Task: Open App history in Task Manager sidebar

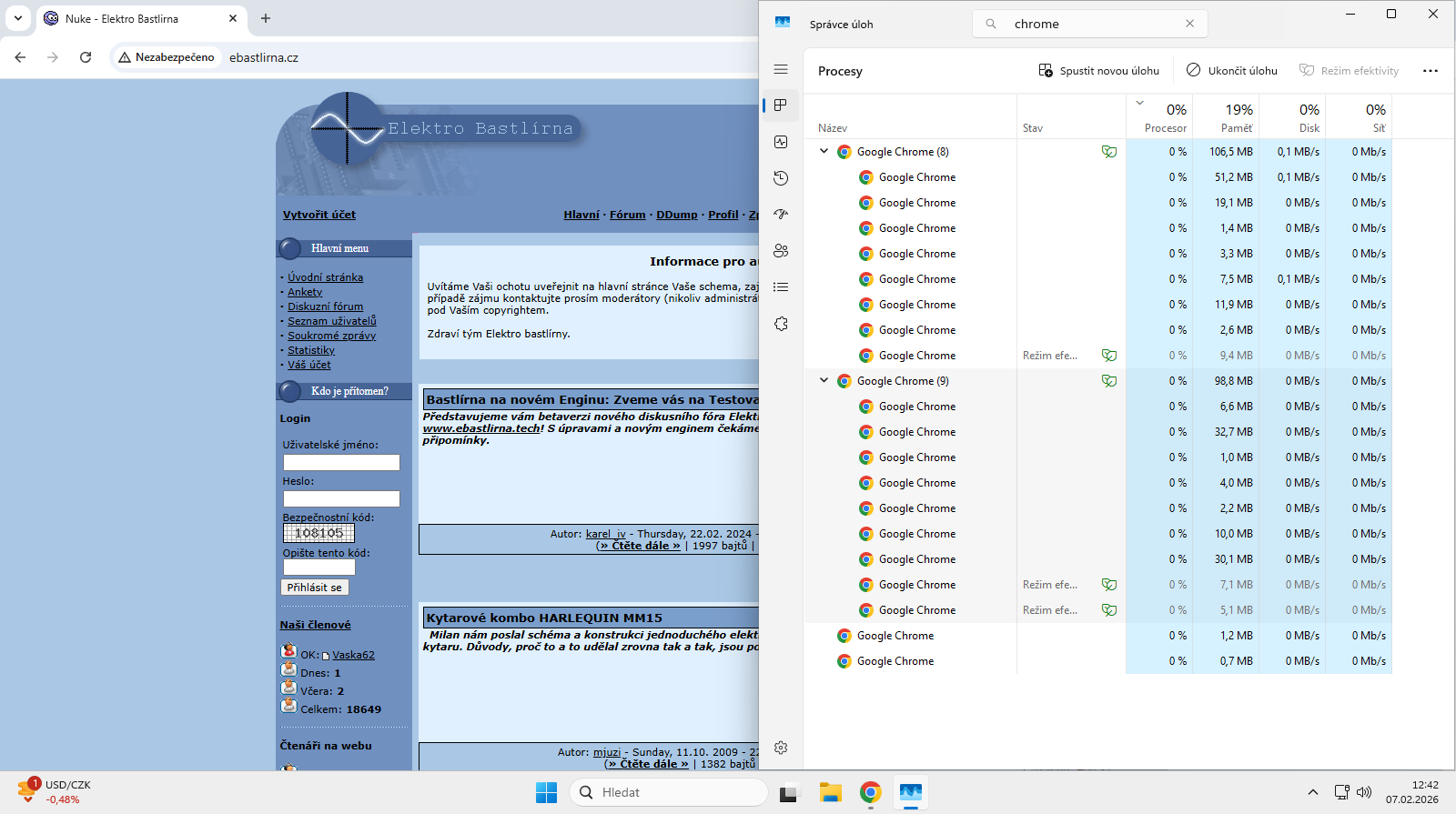Action: (x=781, y=178)
